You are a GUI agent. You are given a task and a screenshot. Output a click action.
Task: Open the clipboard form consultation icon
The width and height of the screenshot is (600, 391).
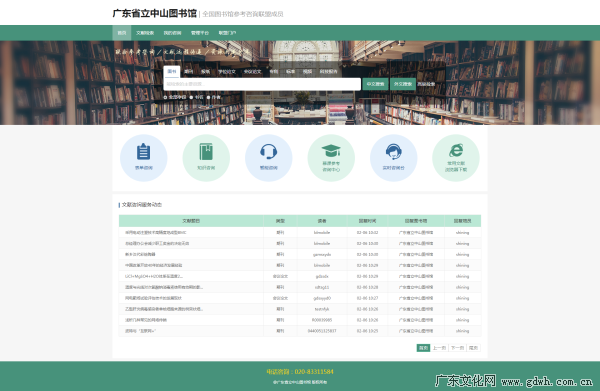click(x=143, y=158)
